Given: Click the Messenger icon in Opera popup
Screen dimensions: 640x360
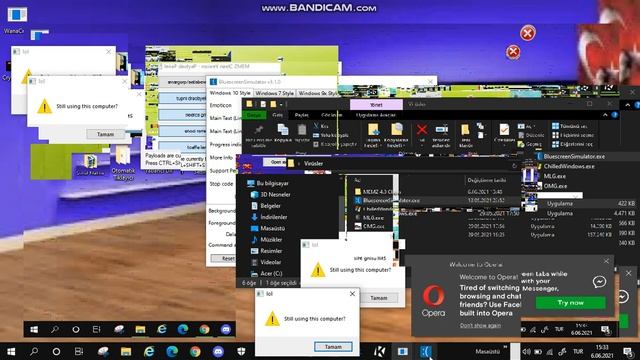Looking at the screenshot, I should [599, 282].
